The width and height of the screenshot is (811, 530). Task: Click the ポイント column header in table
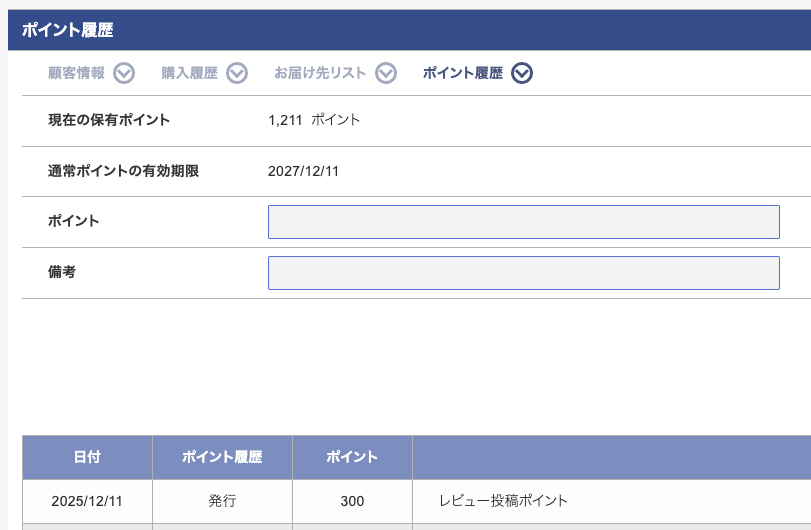click(x=352, y=457)
